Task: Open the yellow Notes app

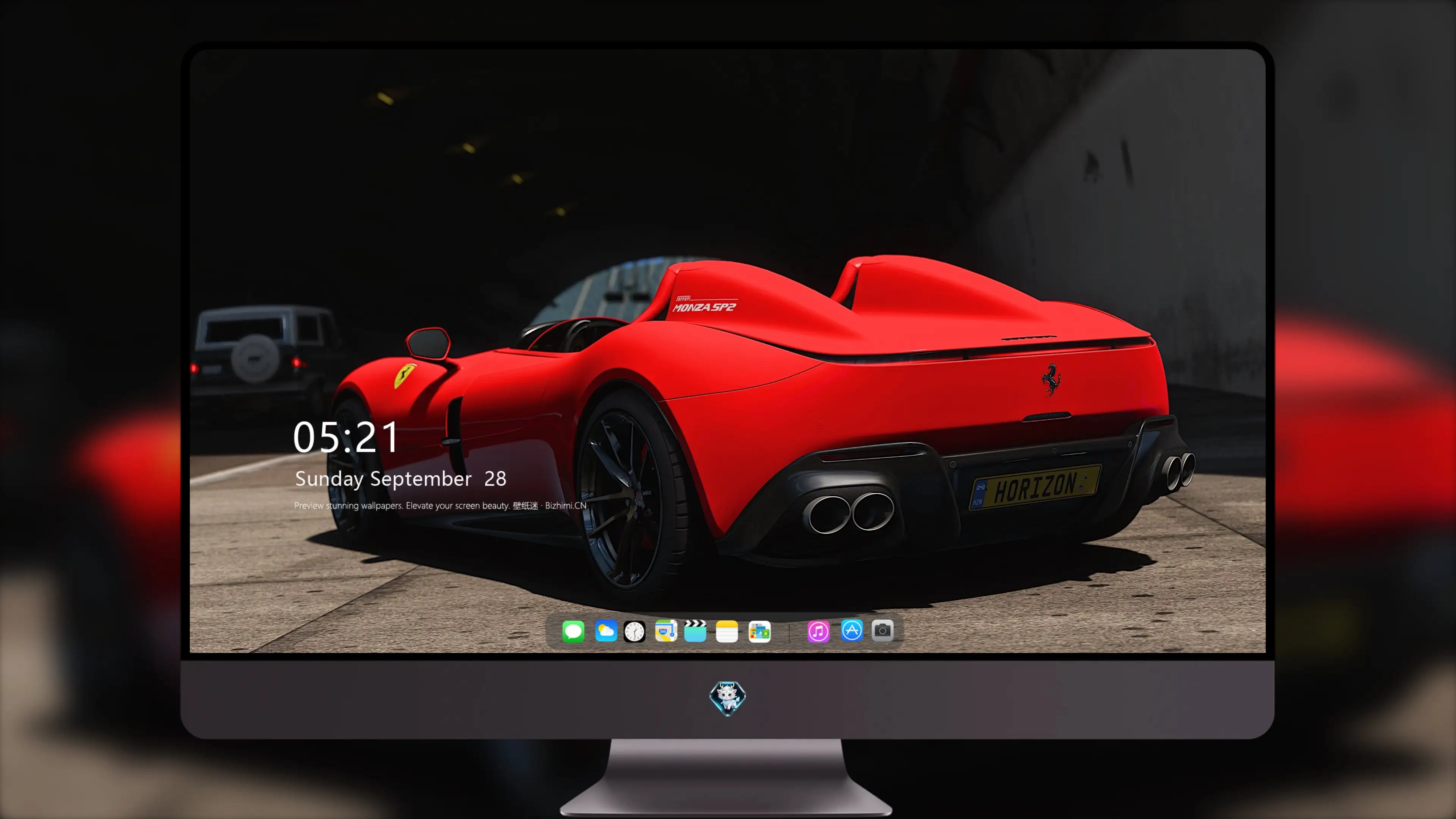Action: (727, 631)
